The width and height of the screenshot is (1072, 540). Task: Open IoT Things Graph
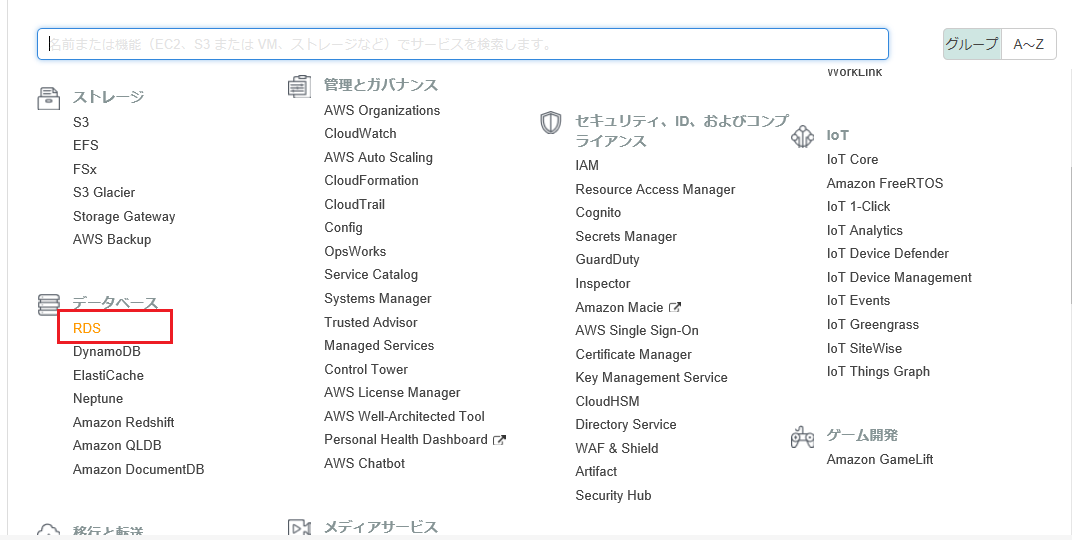click(878, 372)
